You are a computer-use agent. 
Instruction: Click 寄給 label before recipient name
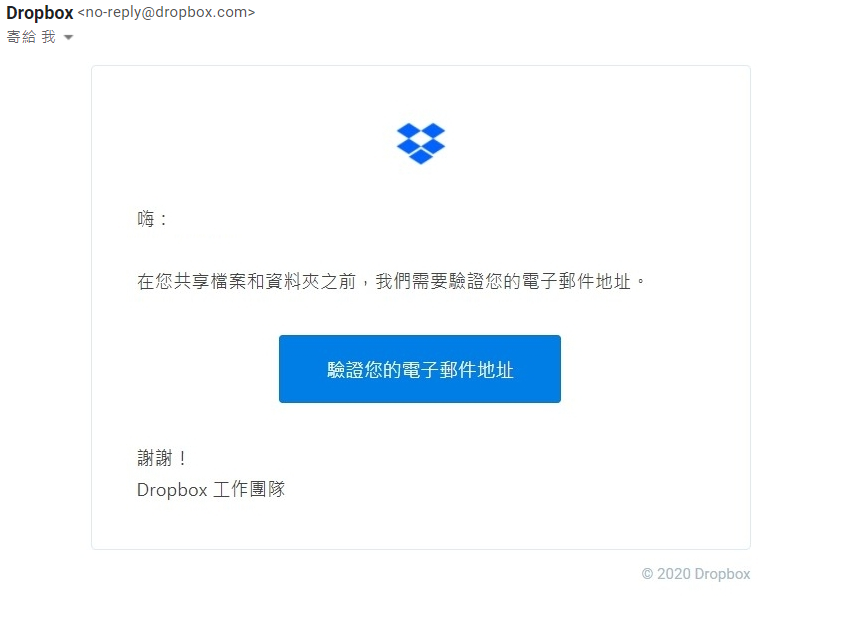point(21,37)
